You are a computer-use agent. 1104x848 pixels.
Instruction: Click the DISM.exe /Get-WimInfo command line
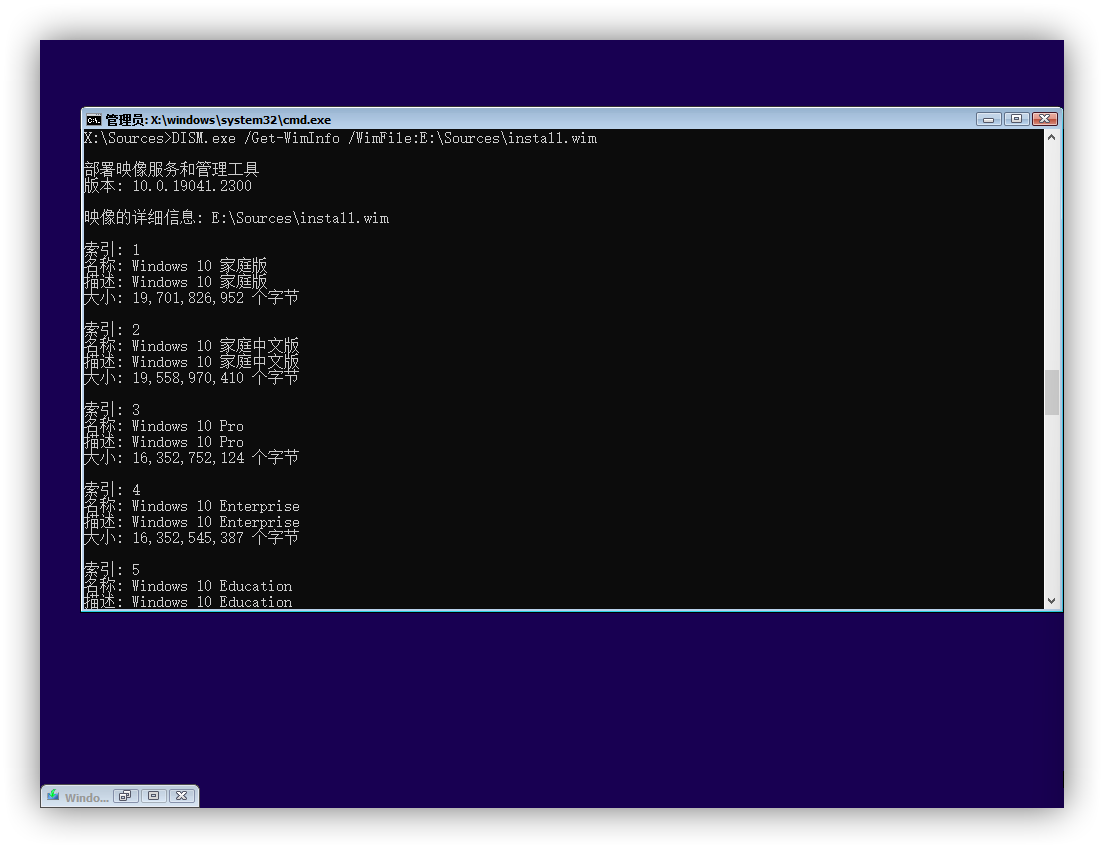pyautogui.click(x=341, y=138)
